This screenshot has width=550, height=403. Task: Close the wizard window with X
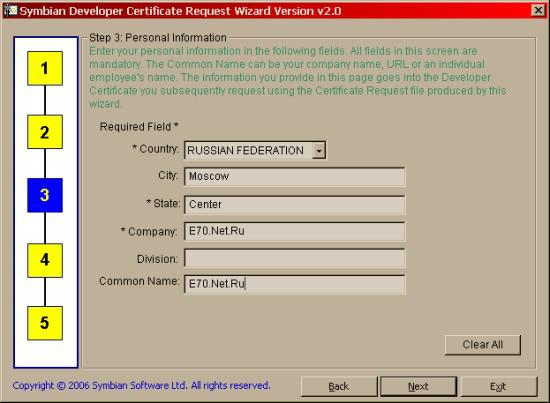[x=538, y=10]
